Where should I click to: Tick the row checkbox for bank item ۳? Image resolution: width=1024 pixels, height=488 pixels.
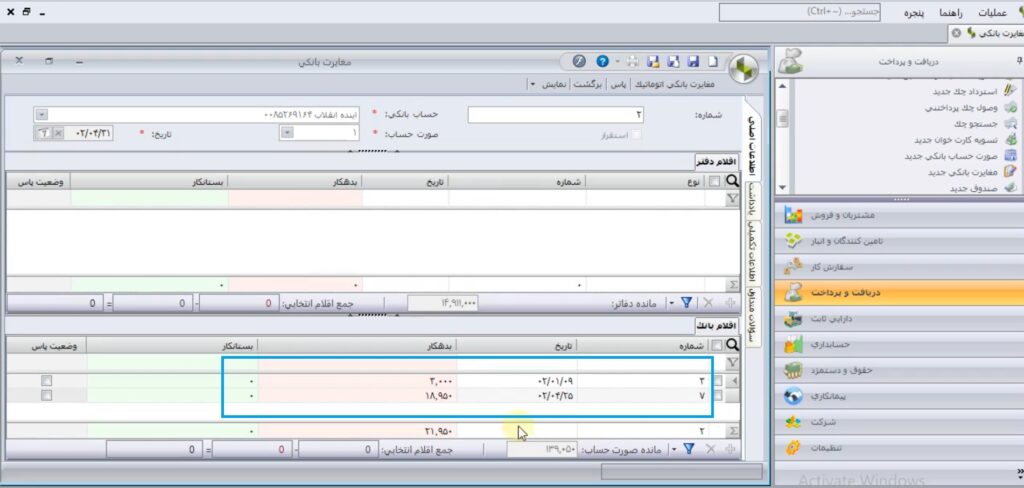(x=718, y=380)
